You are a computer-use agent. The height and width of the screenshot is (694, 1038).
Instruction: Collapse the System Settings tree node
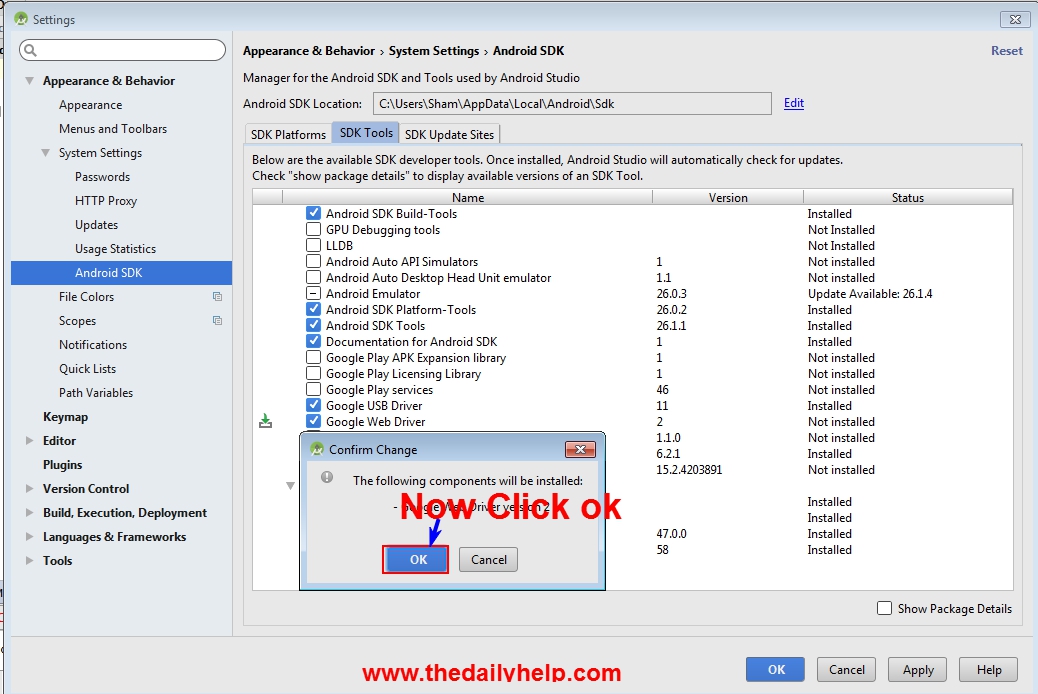tap(45, 153)
